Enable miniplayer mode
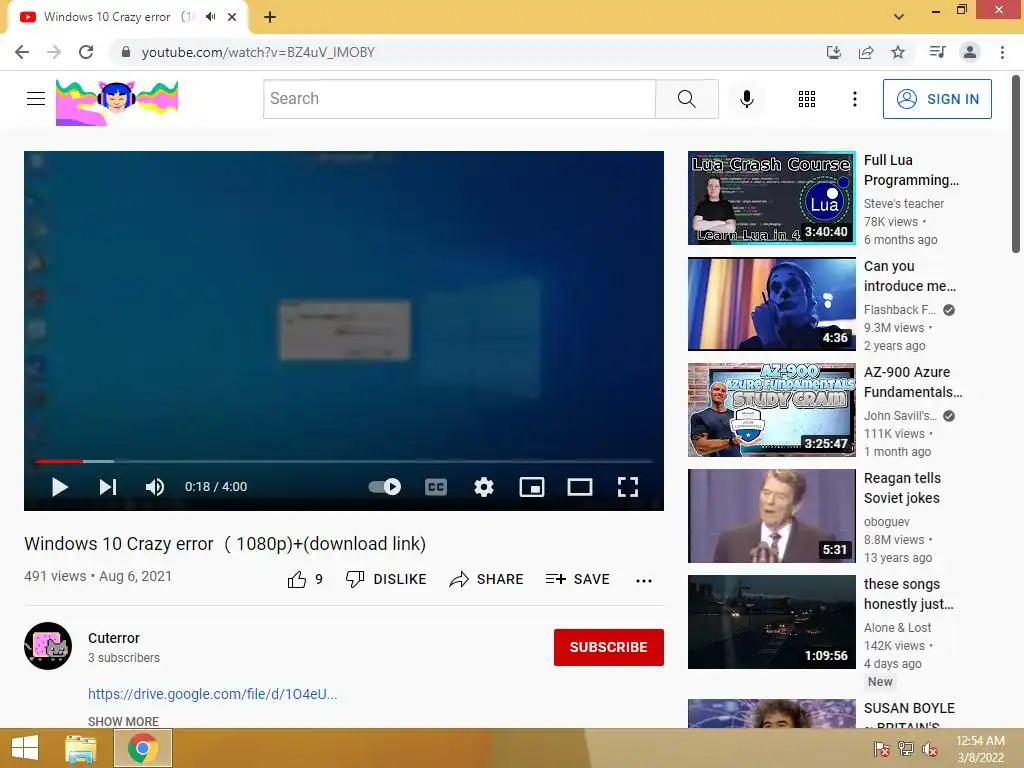The image size is (1024, 768). (532, 487)
